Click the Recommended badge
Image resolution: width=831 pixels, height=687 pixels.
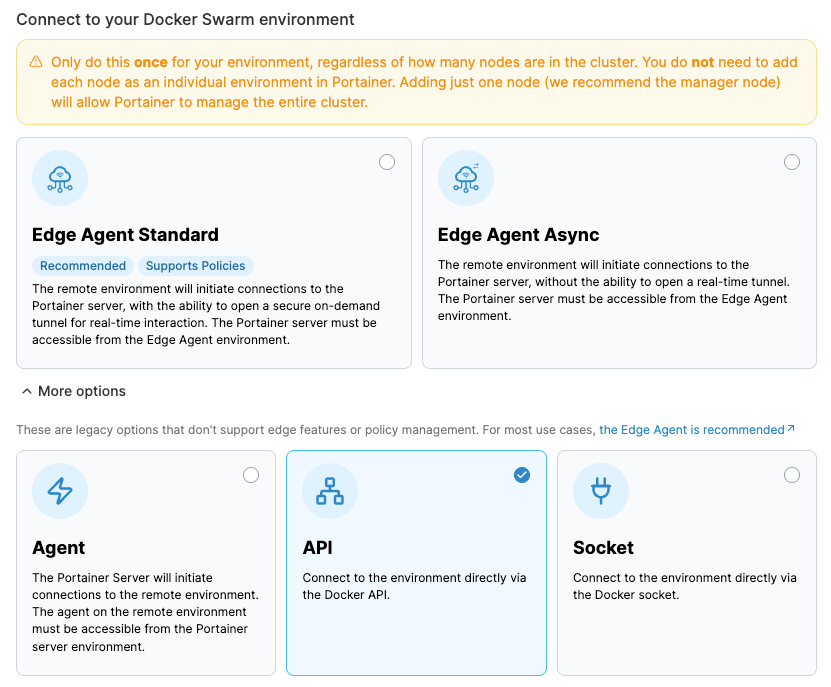tap(83, 266)
